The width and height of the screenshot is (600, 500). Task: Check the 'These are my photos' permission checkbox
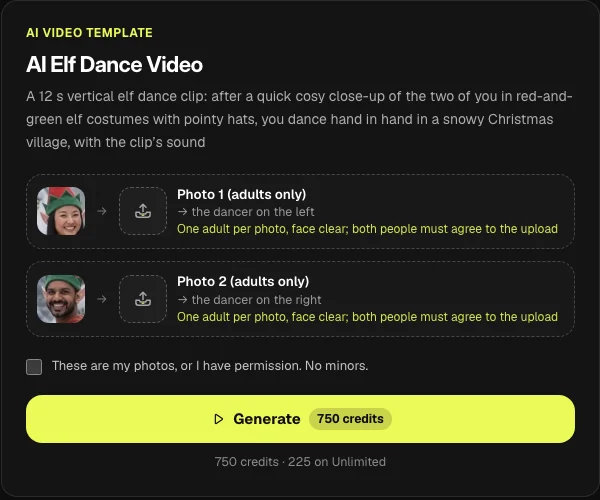(34, 367)
